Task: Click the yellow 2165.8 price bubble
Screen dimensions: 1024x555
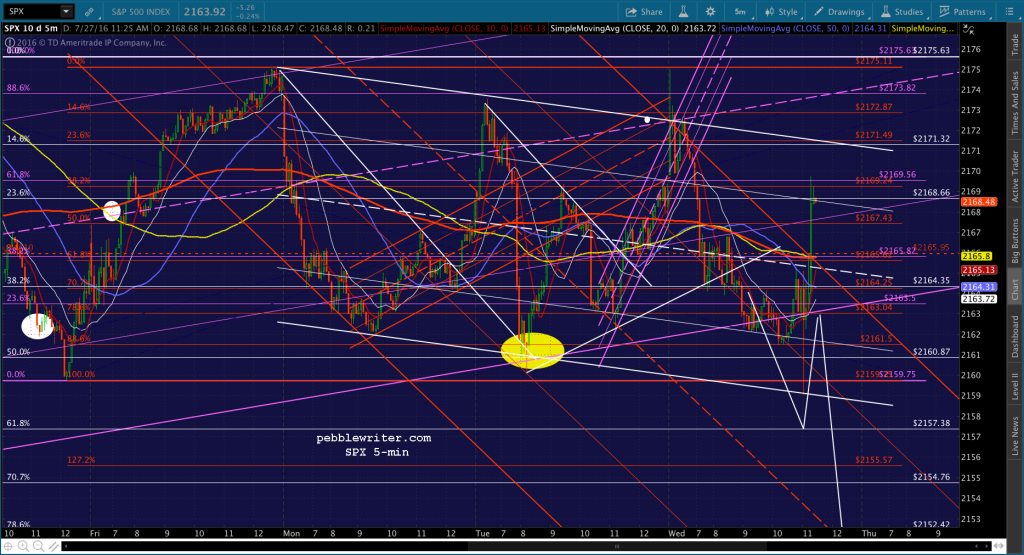Action: click(x=976, y=257)
